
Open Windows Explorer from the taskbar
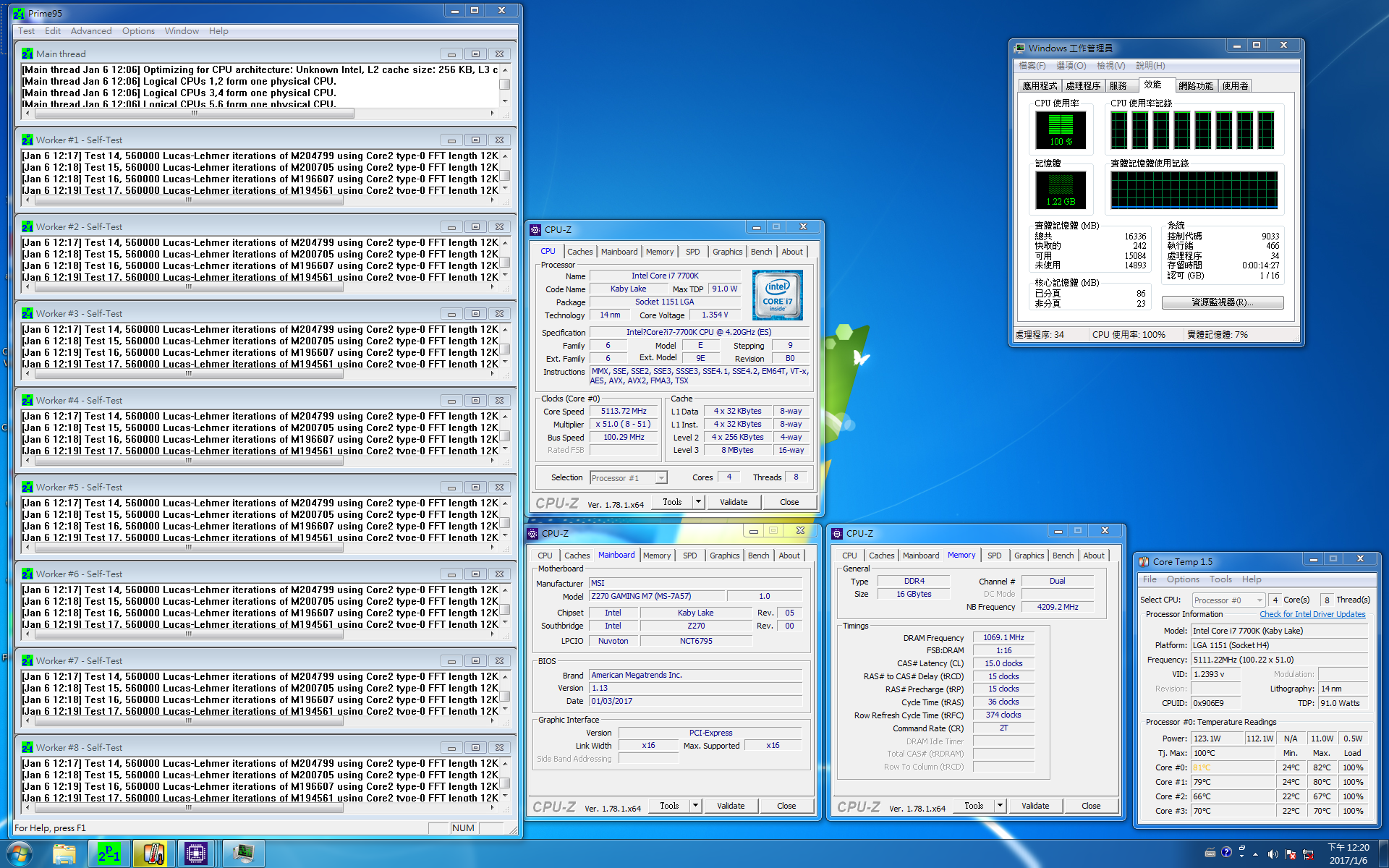coord(64,854)
